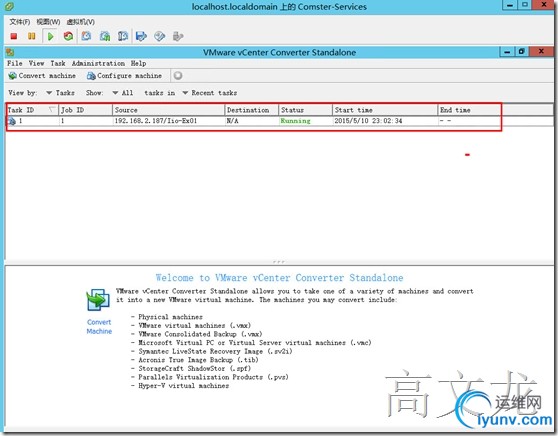This screenshot has width=558, height=436.
Task: Click the task row icon for Task 1
Action: pyautogui.click(x=12, y=121)
